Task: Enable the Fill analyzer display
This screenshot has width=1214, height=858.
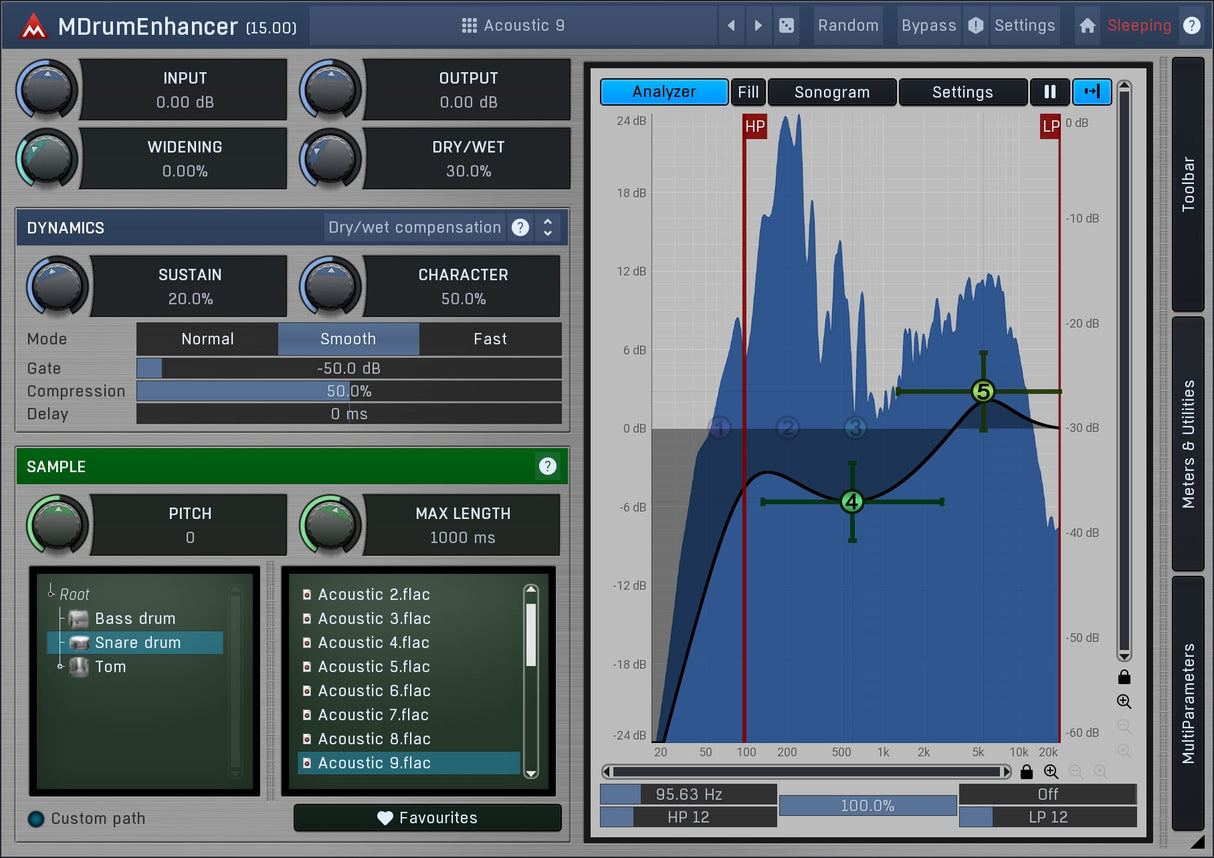Action: 748,92
